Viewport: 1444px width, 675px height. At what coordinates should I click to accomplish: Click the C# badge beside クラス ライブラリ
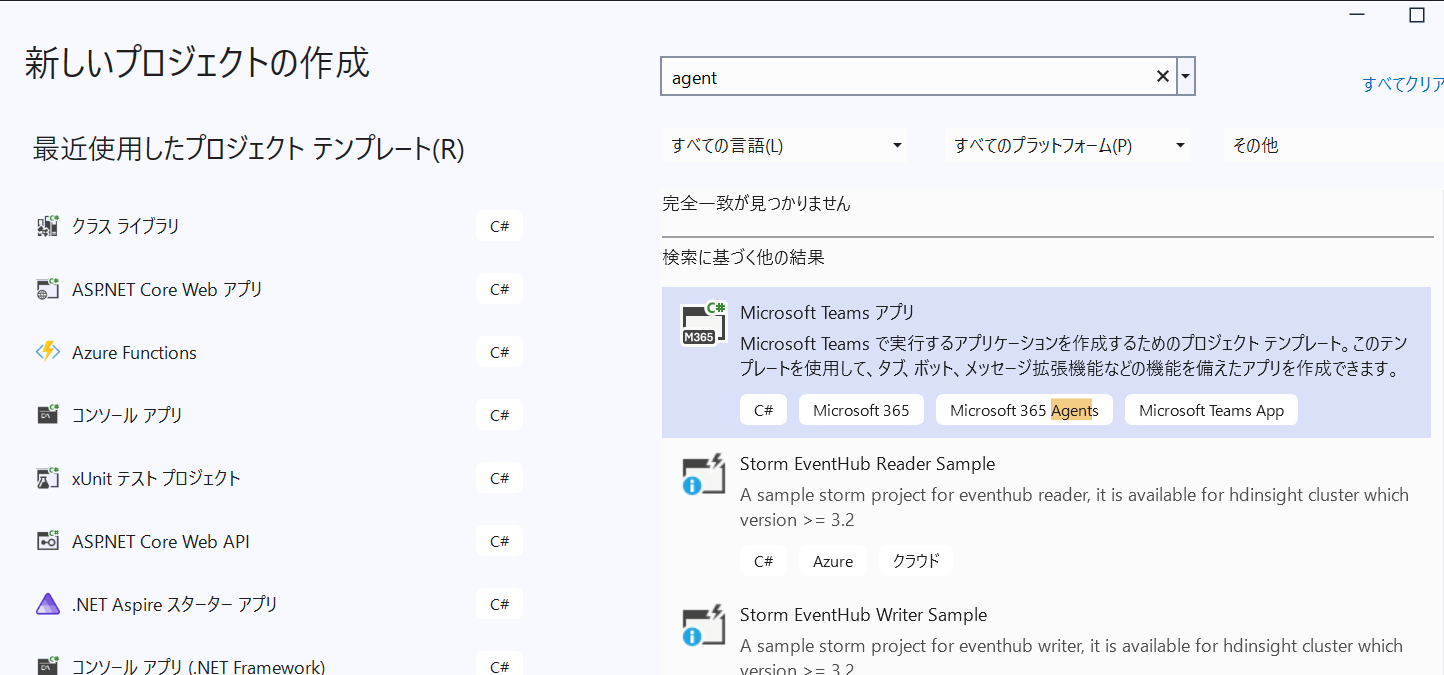coord(499,226)
